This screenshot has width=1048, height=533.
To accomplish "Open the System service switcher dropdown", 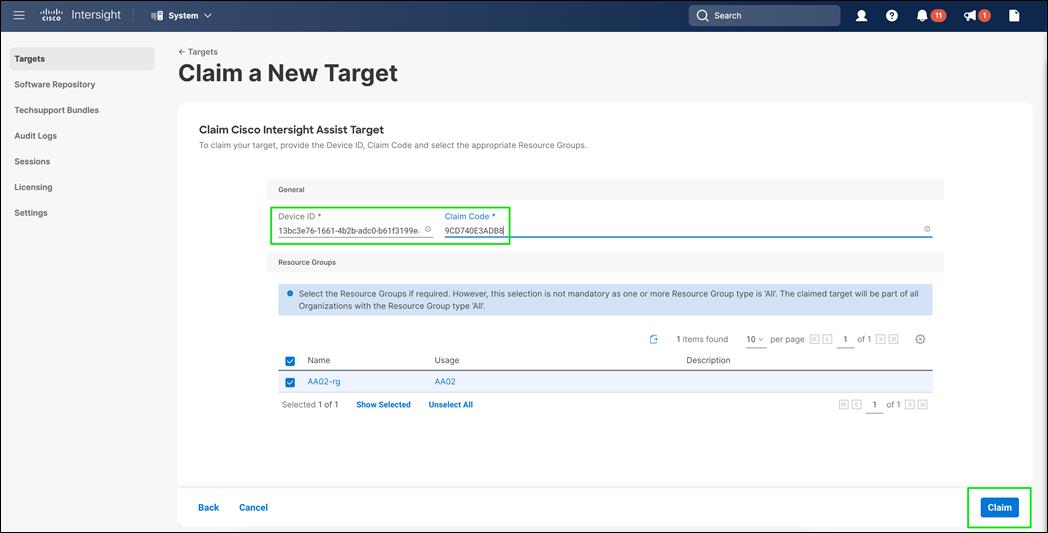I will coord(181,15).
